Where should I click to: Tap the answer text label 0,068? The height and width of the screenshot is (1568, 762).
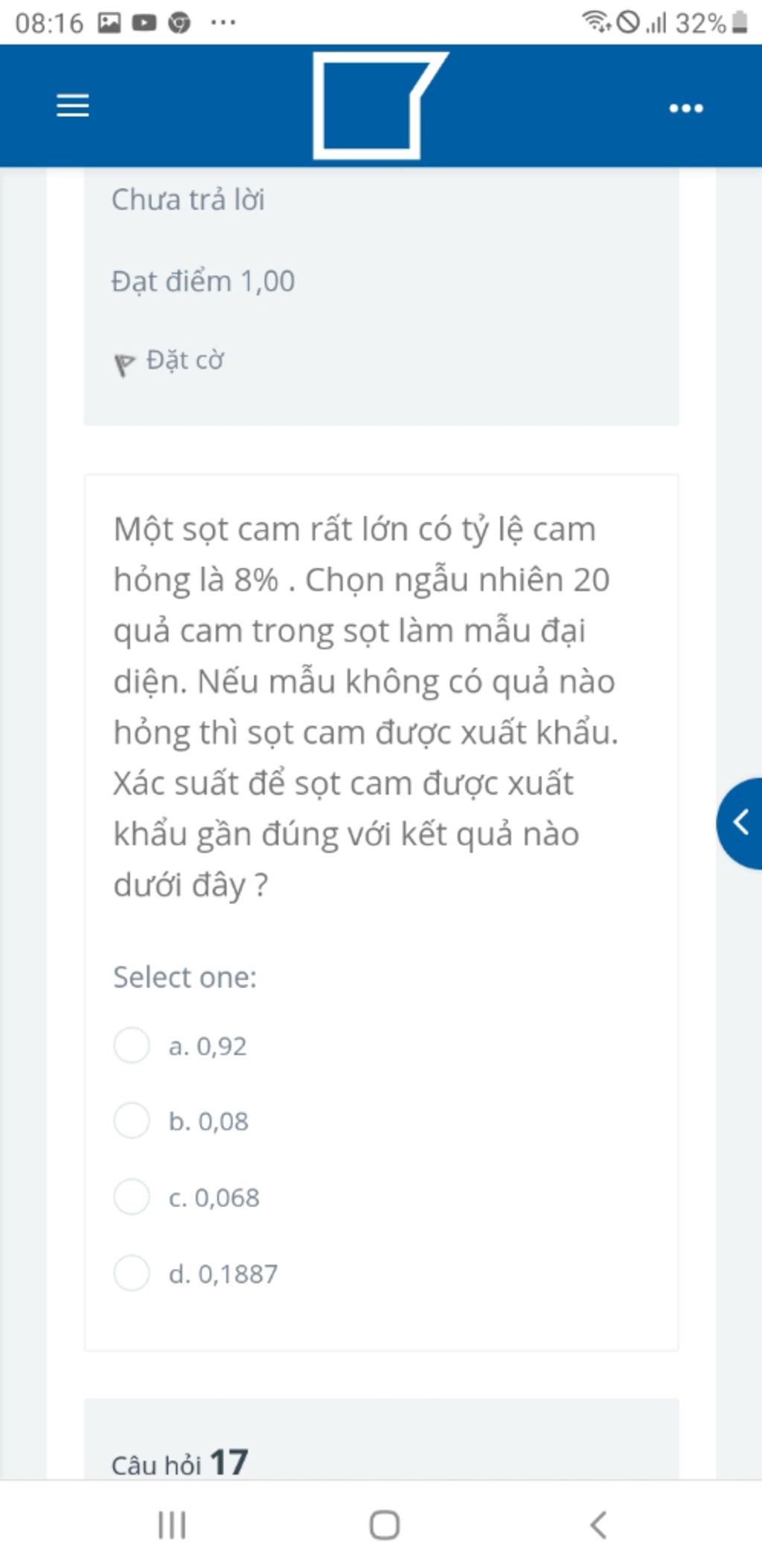[227, 1197]
